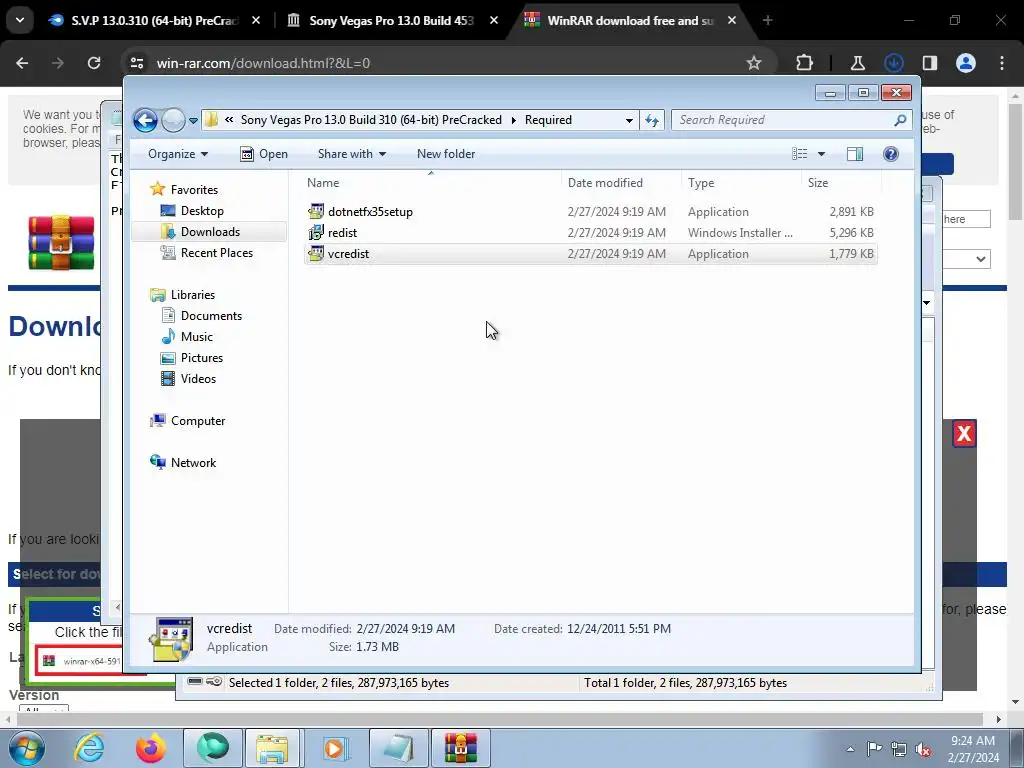This screenshot has width=1024, height=768.
Task: Open the browser tab search dropdown
Action: pyautogui.click(x=20, y=20)
